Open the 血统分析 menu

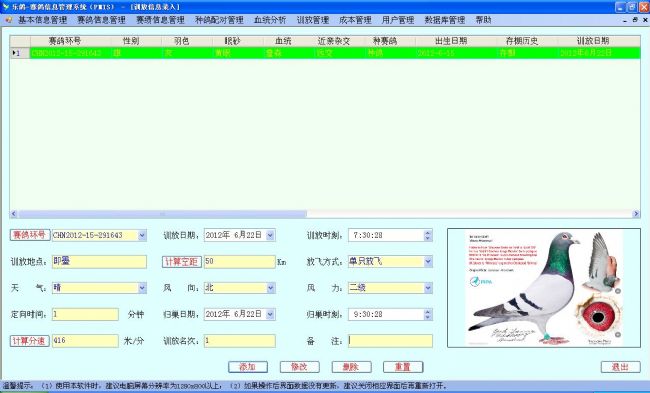[x=270, y=19]
